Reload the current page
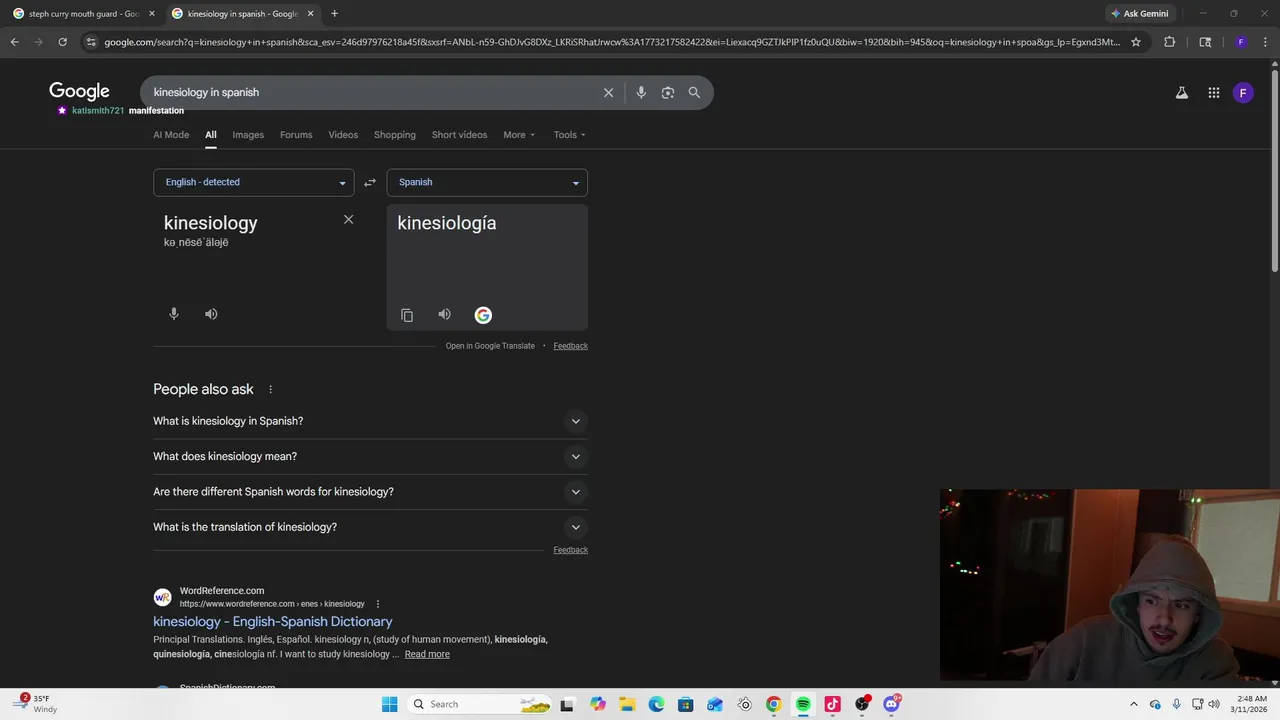The height and width of the screenshot is (720, 1280). (62, 42)
